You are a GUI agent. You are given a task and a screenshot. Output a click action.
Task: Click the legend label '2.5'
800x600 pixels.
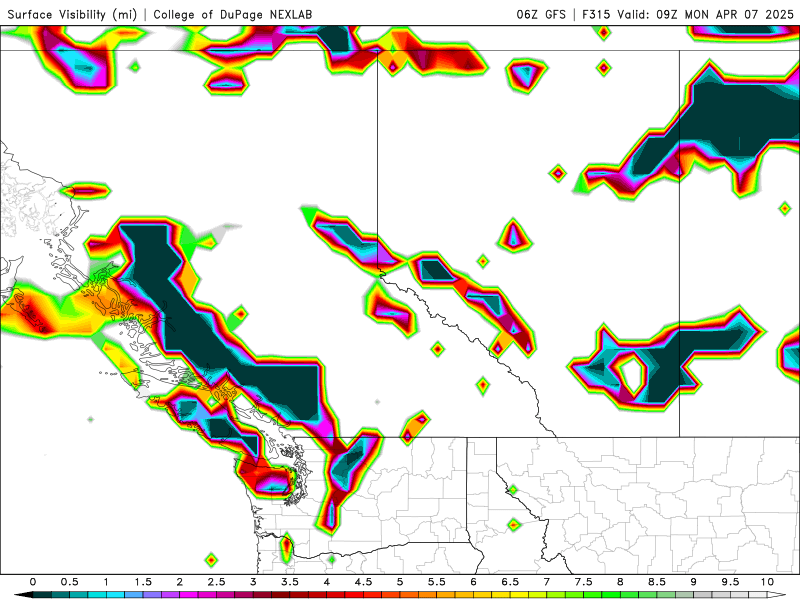pos(216,582)
